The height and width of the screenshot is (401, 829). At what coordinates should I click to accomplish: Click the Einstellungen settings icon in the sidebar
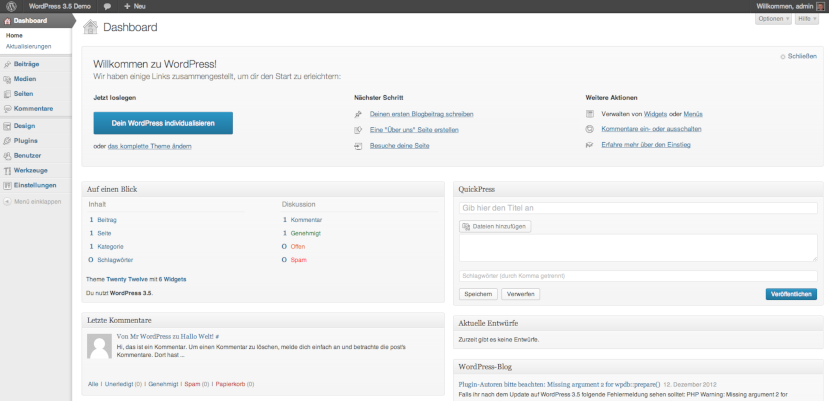tap(7, 185)
